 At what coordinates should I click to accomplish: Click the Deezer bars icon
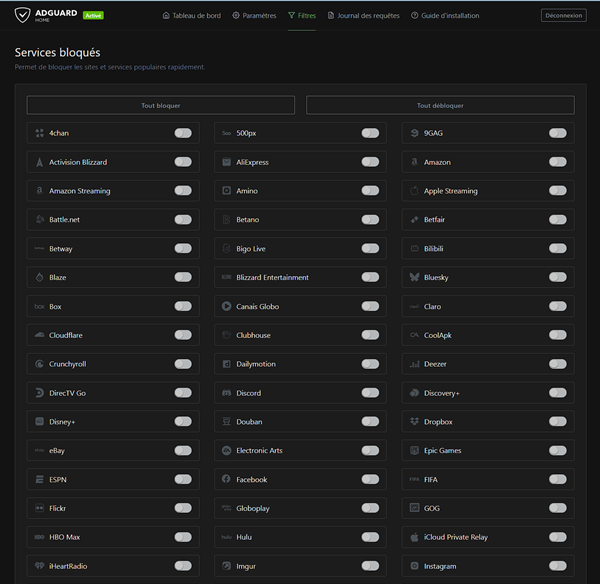(414, 364)
